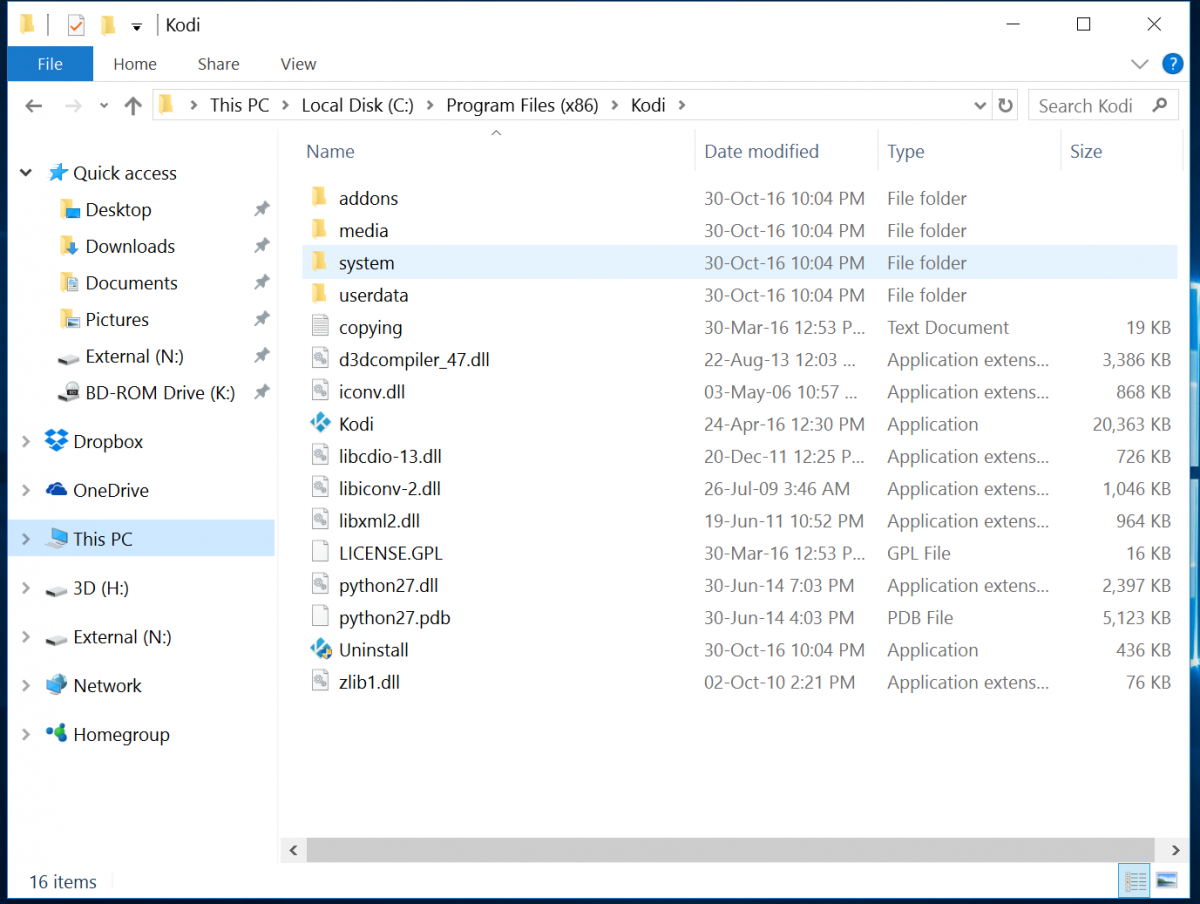Screen dimensions: 1200x904
Task: Switch to large icons view
Action: click(1166, 881)
